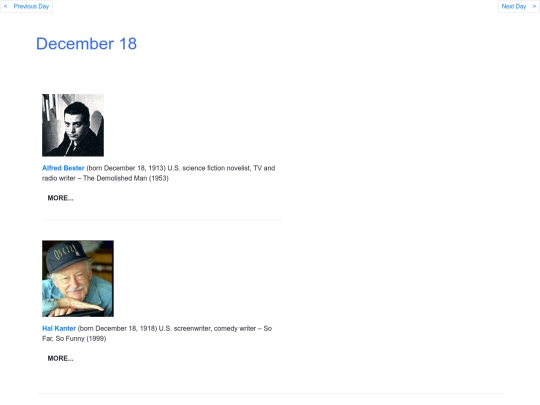The height and width of the screenshot is (405, 540).
Task: Click the face in Alfred Bester's portrait
Action: [75, 125]
